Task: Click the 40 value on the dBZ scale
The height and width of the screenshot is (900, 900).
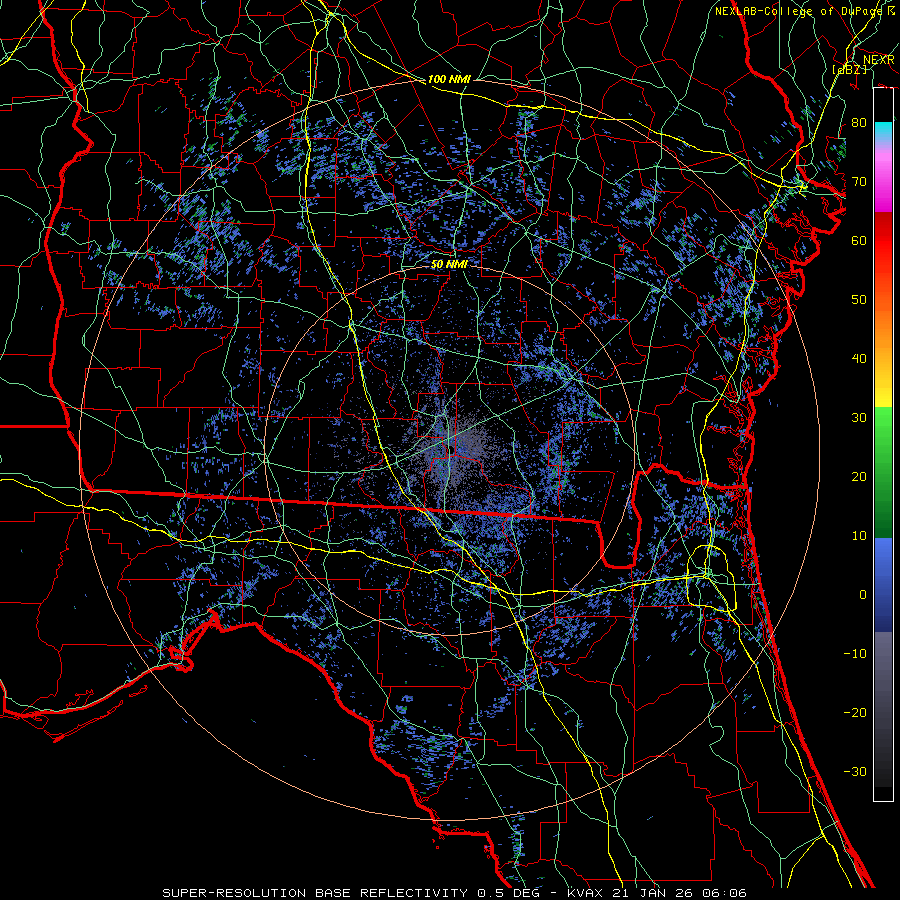Action: coord(859,359)
